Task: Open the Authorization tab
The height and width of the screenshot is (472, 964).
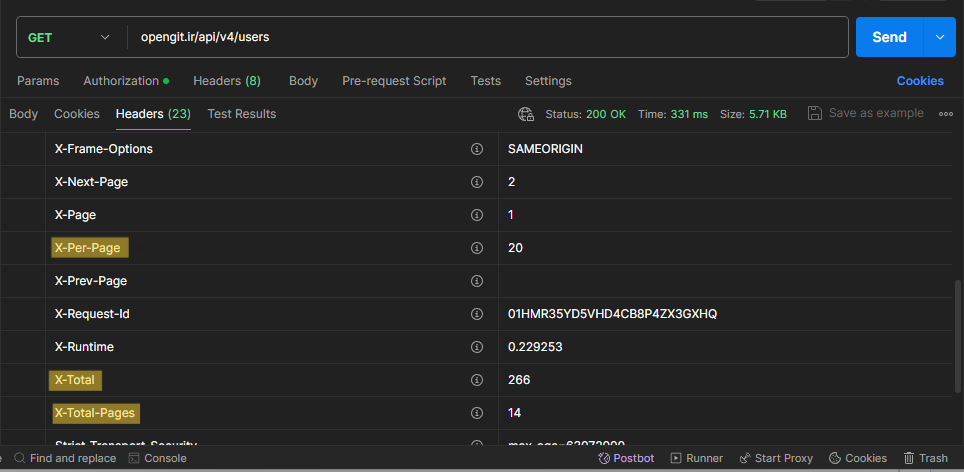Action: click(x=121, y=81)
